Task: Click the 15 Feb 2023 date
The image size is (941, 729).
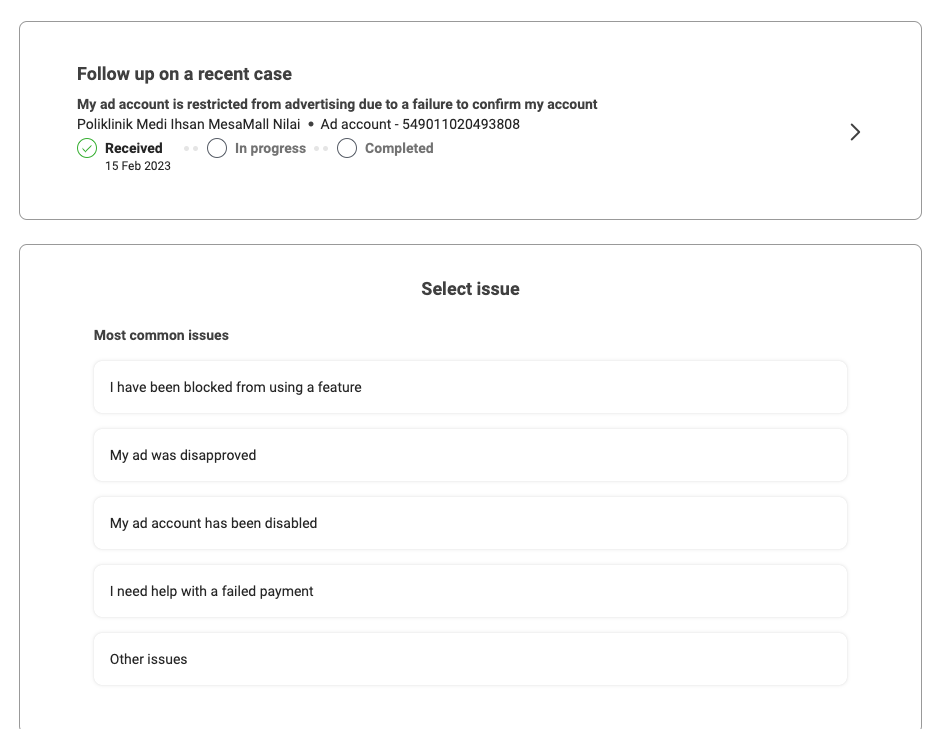Action: pyautogui.click(x=137, y=166)
